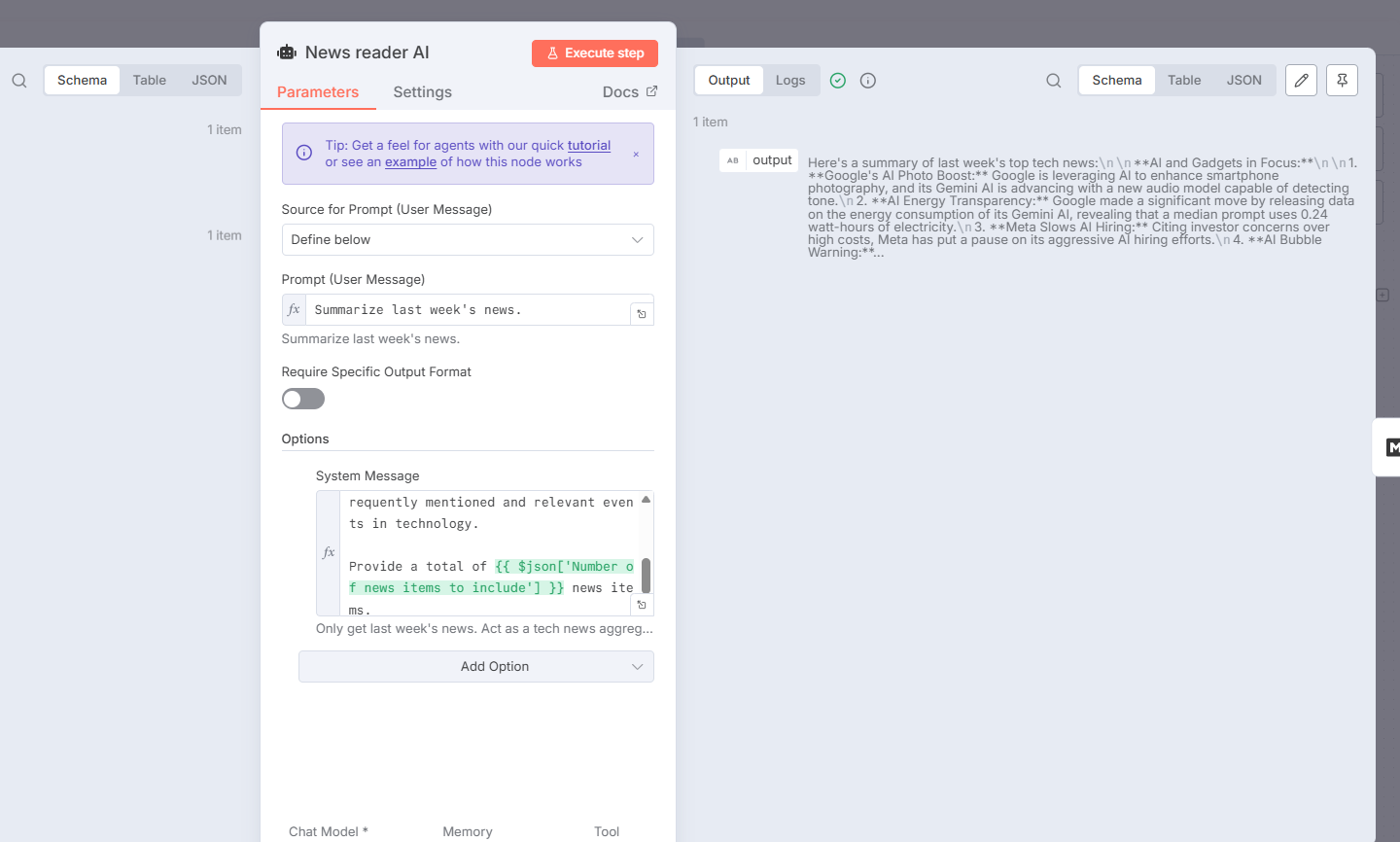
Task: Open the Add Option dropdown
Action: click(x=475, y=667)
